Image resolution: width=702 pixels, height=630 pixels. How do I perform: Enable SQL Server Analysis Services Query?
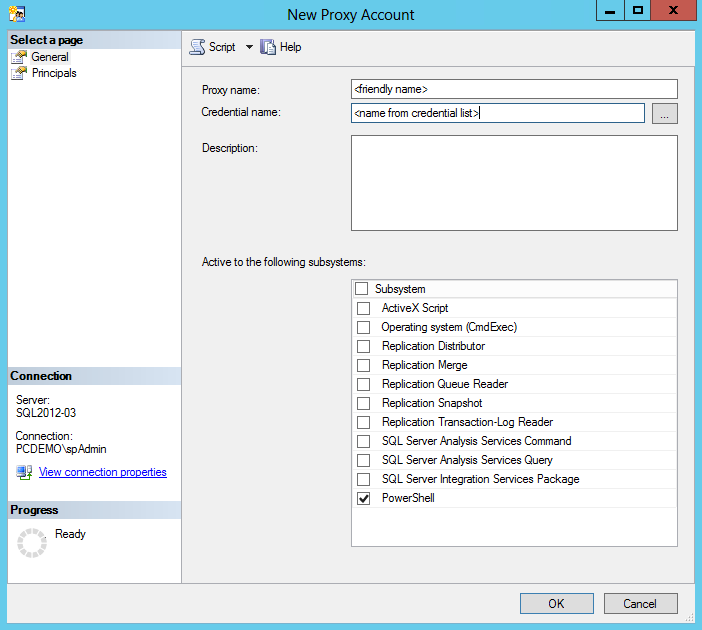click(x=364, y=460)
